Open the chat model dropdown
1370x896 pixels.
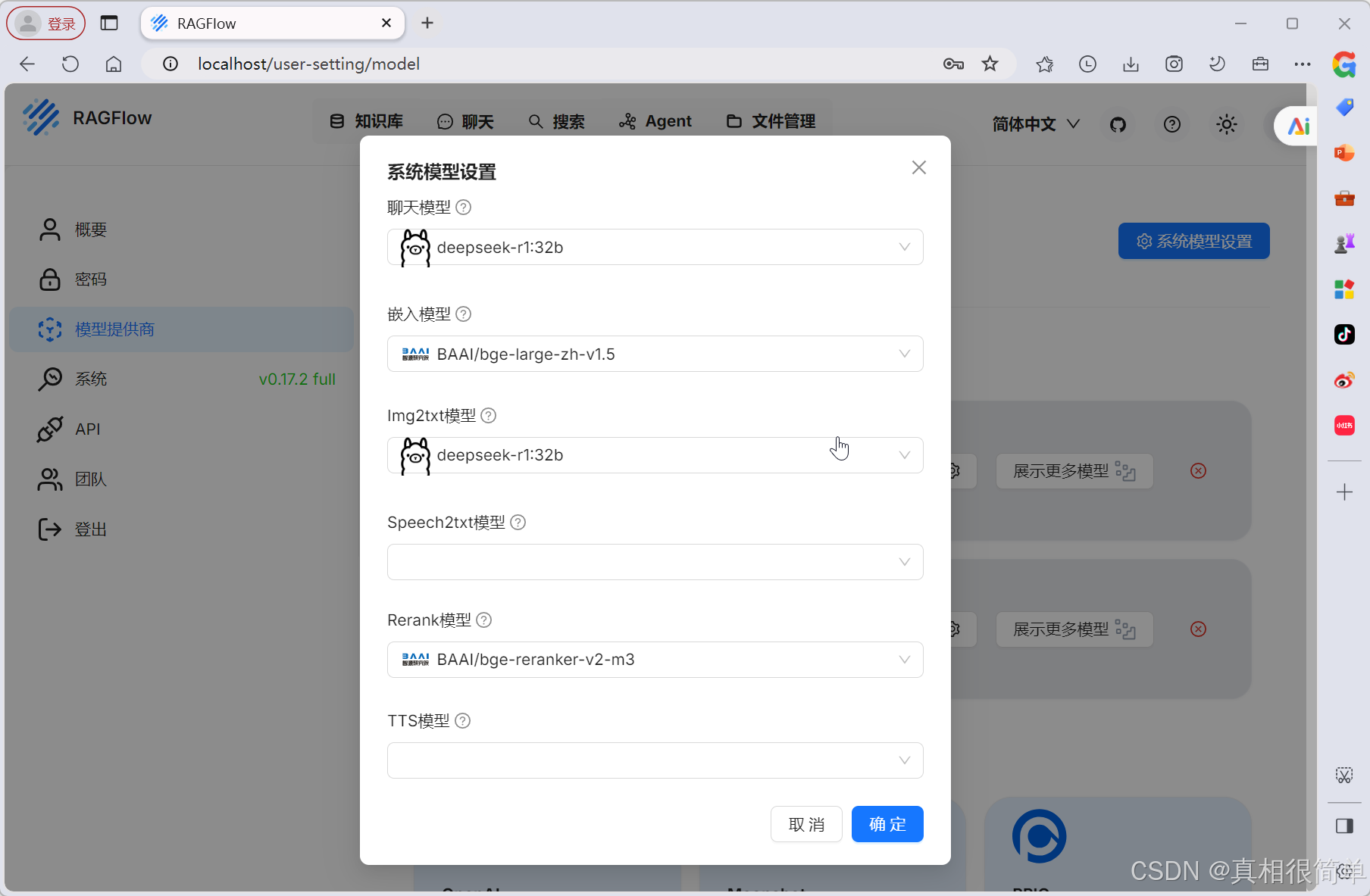(655, 247)
